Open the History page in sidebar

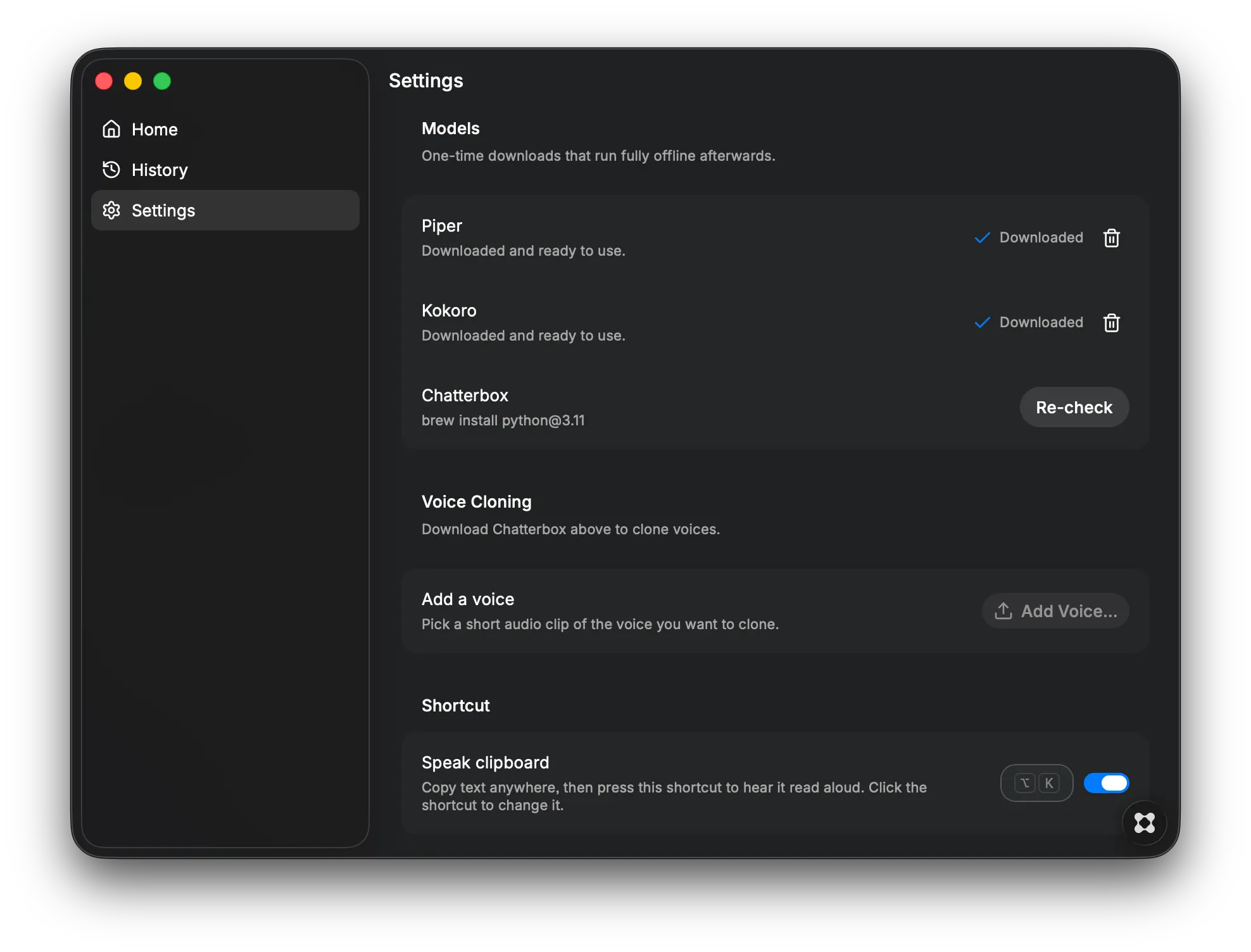click(x=225, y=170)
